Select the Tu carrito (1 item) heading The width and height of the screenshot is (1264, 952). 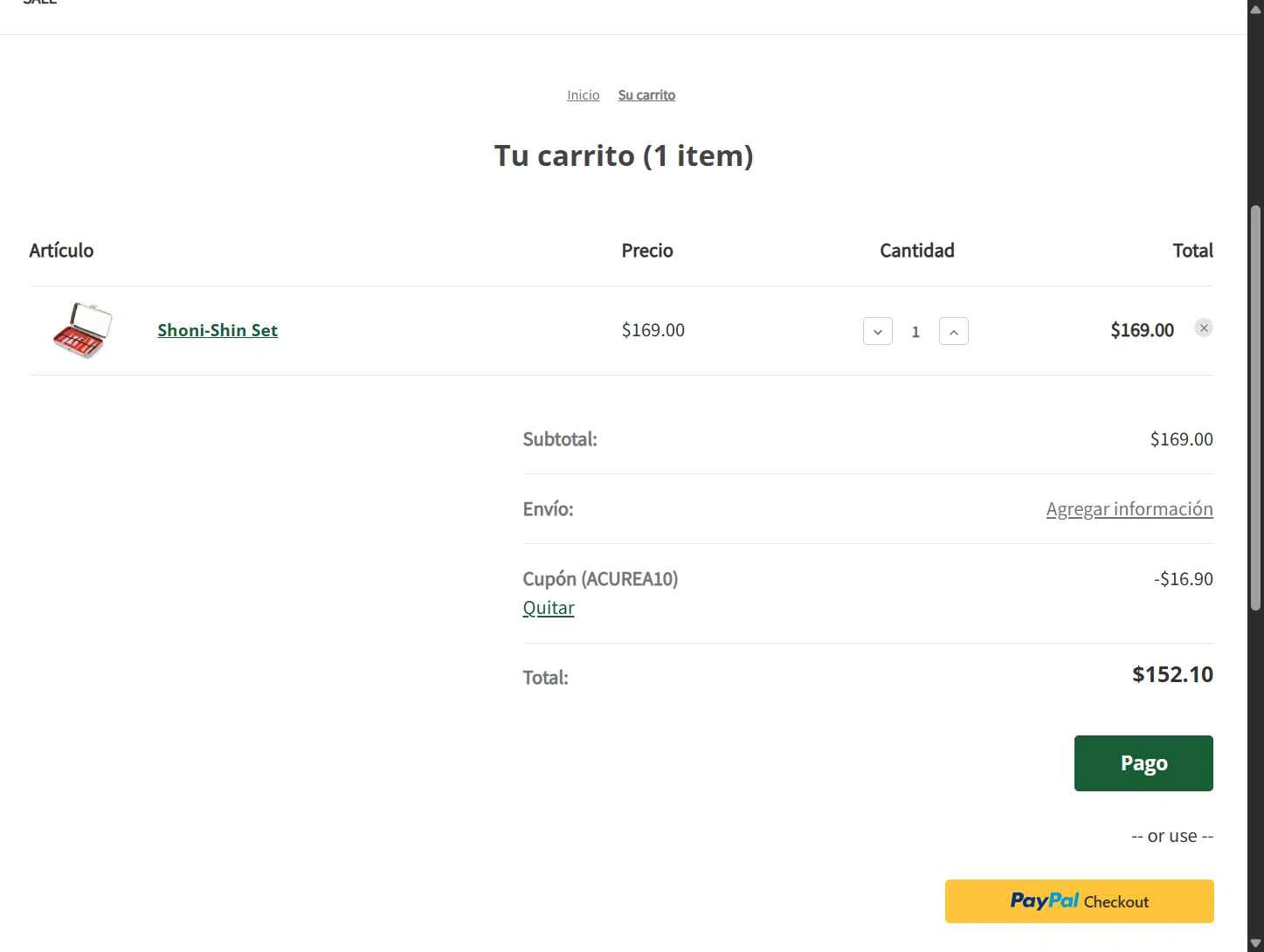[x=624, y=155]
